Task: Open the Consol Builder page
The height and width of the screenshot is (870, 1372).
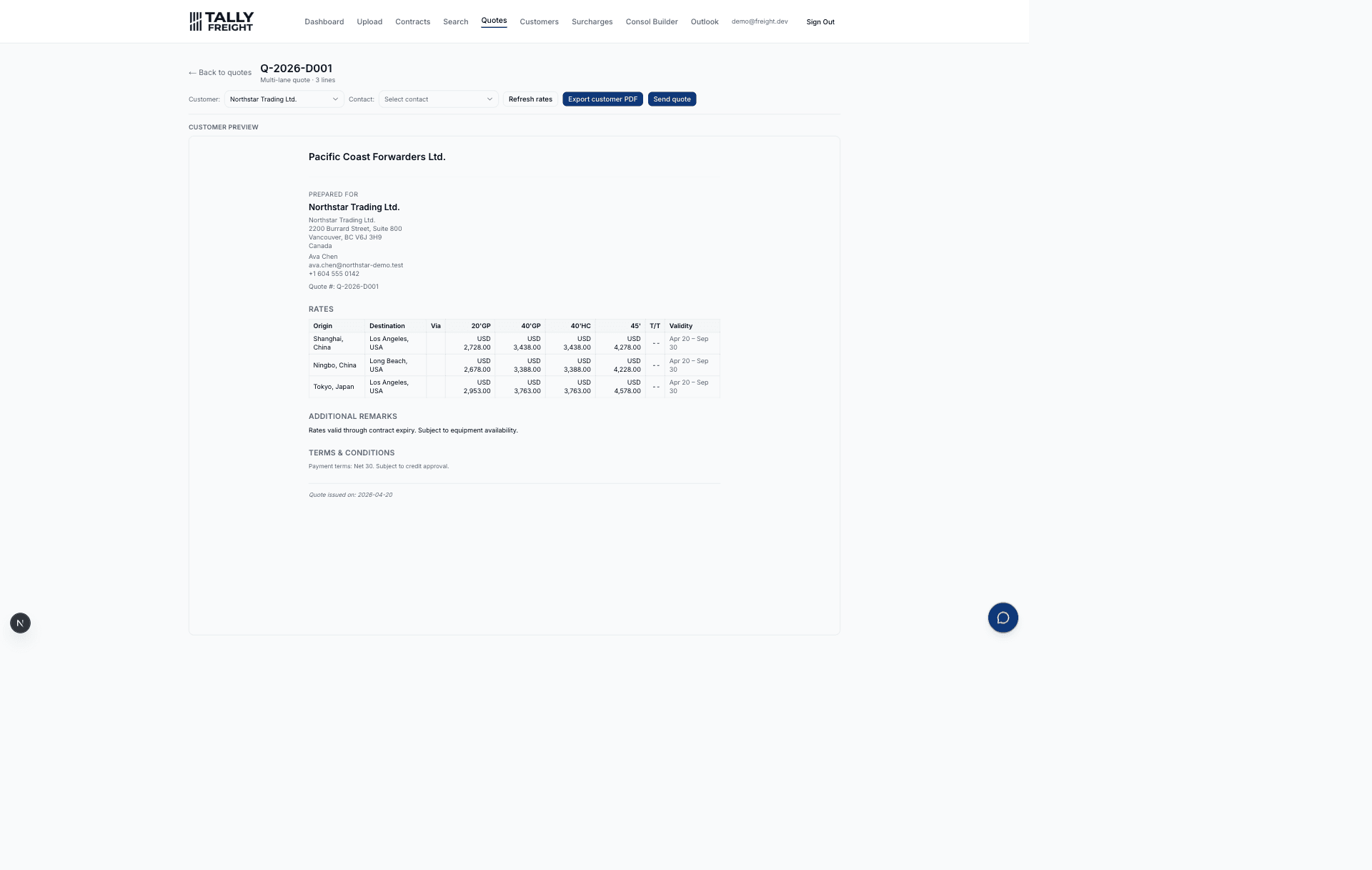Action: [x=651, y=22]
